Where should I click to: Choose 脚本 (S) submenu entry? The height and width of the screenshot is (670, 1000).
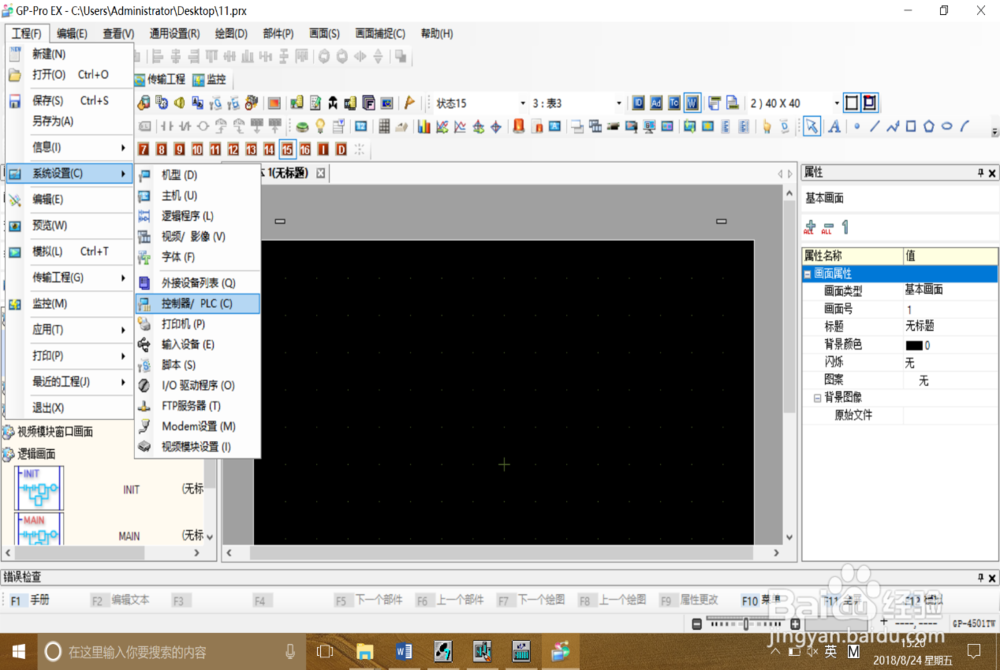point(198,365)
